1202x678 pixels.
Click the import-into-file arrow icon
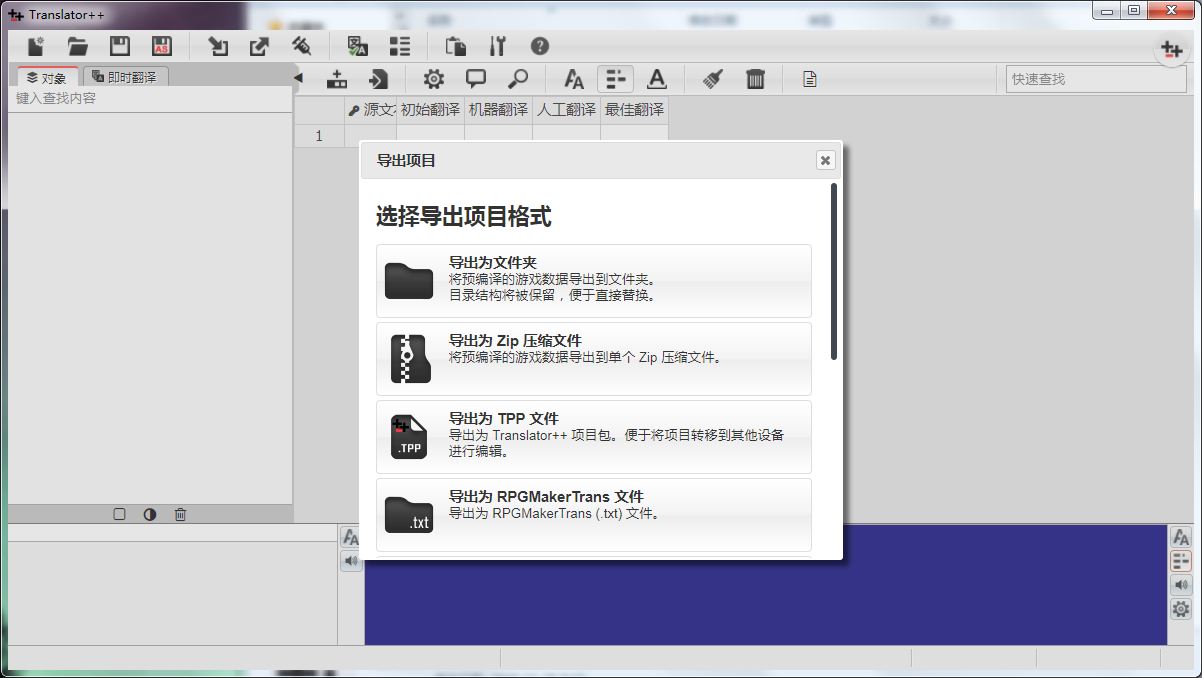tap(379, 79)
